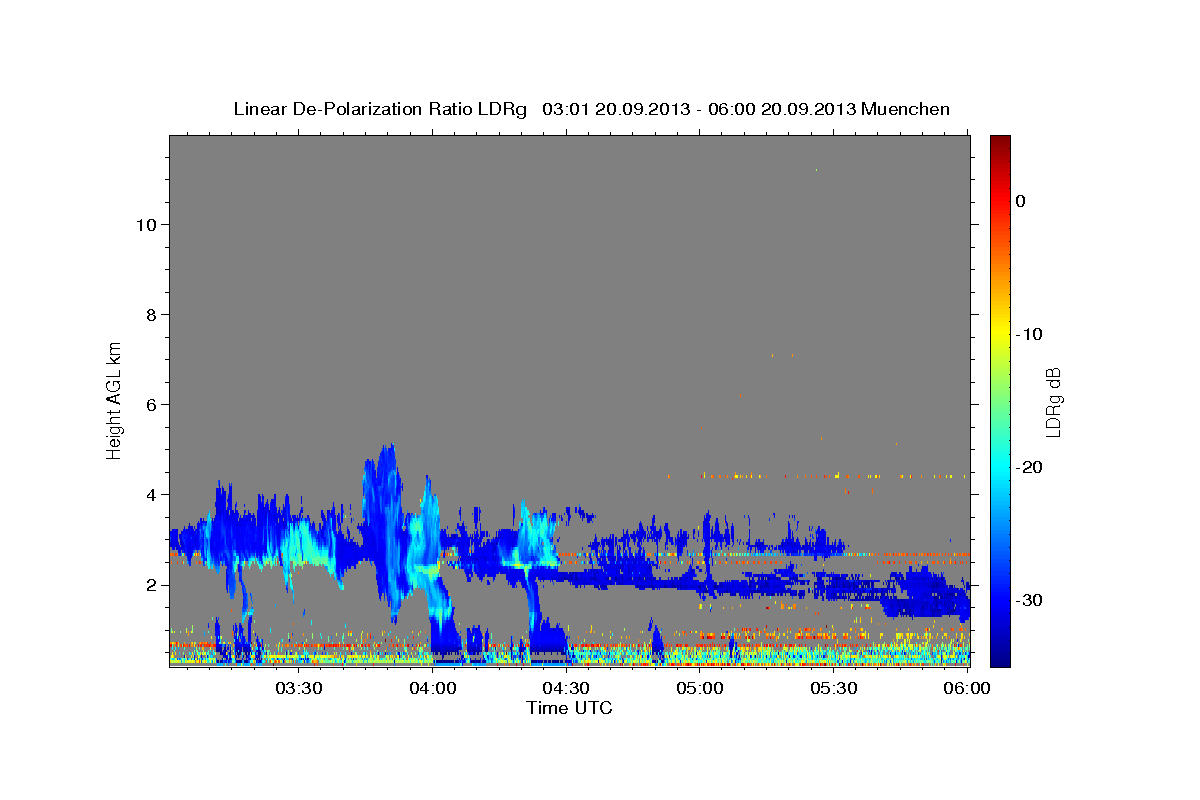The width and height of the screenshot is (1200, 800).
Task: Click the 04:00 time tick label
Action: pos(432,688)
